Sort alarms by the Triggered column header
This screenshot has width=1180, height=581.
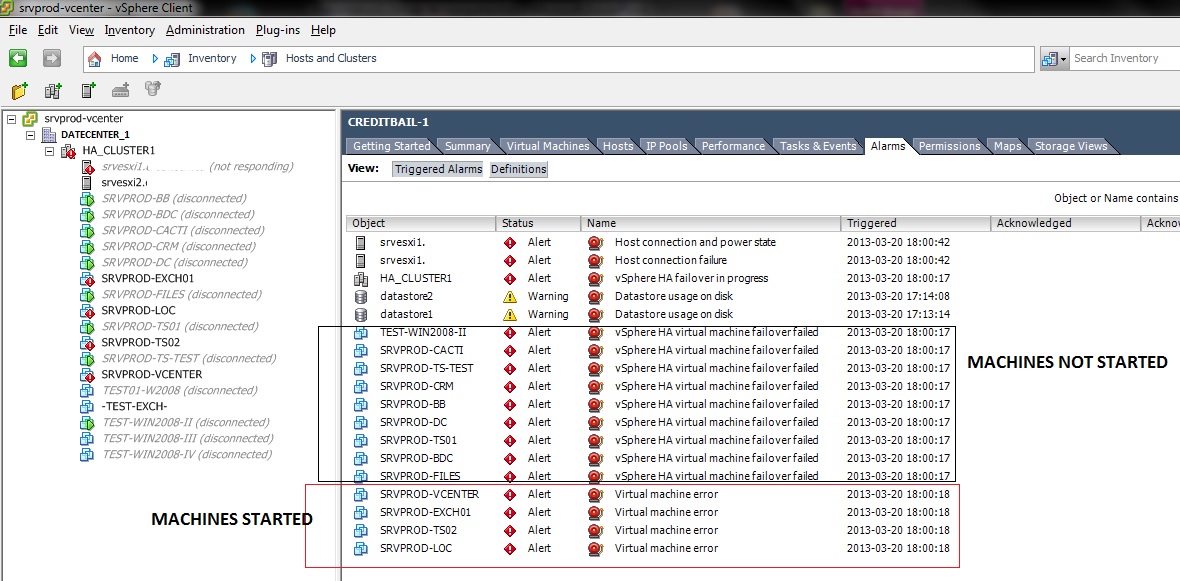[915, 224]
